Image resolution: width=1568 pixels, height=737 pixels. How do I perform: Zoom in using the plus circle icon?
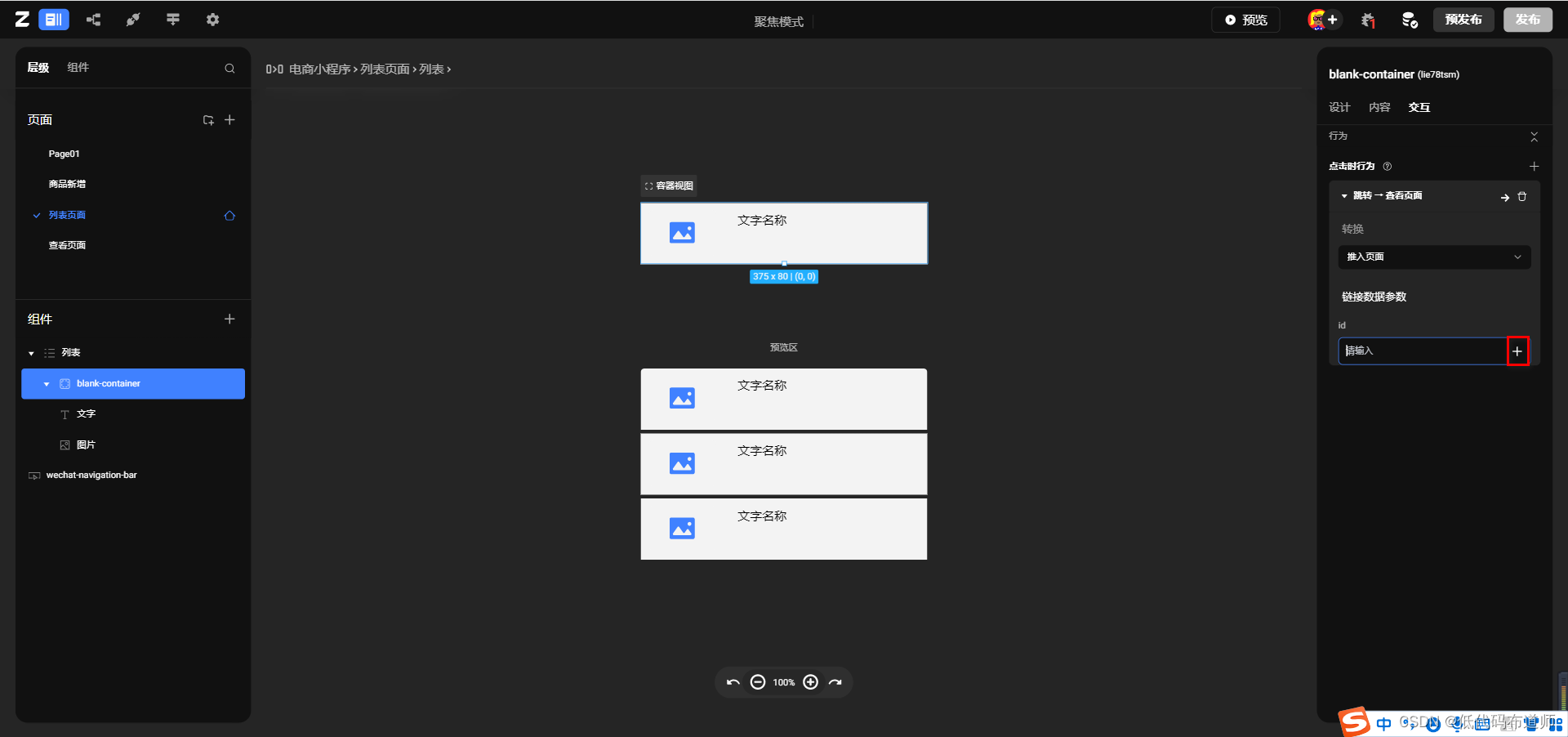tap(810, 682)
